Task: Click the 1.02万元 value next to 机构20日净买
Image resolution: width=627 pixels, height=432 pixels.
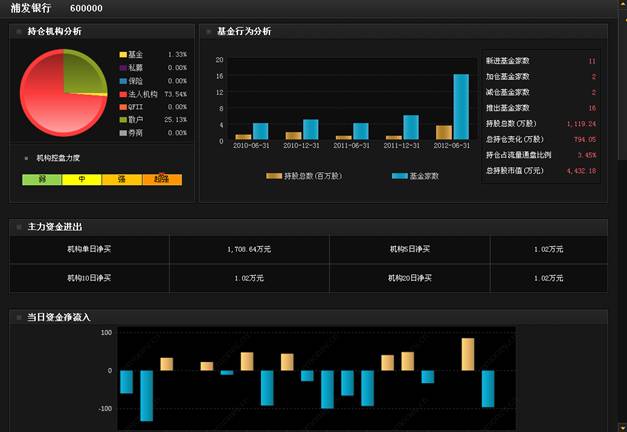Action: [549, 278]
